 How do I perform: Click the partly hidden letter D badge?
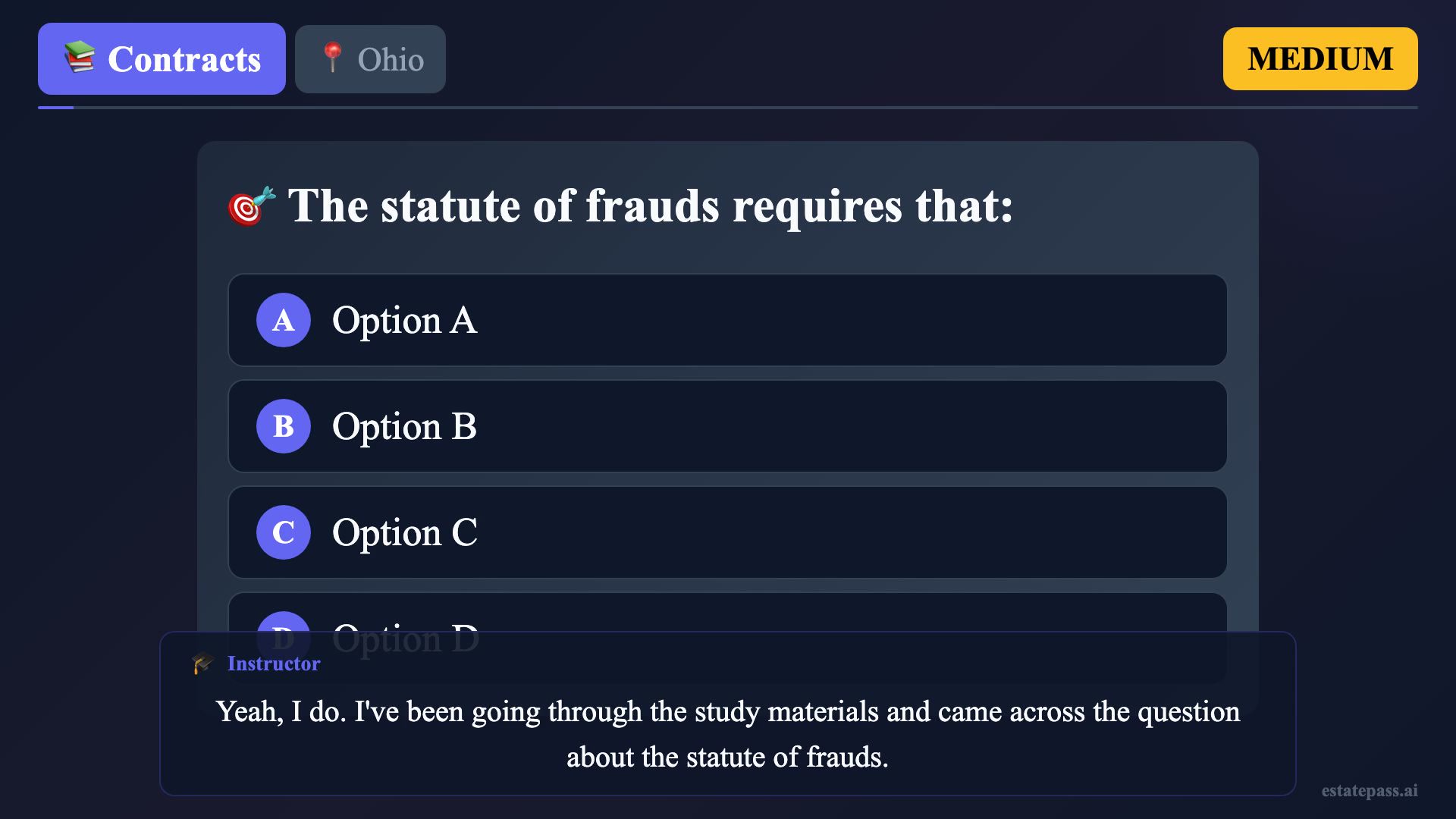[x=284, y=623]
